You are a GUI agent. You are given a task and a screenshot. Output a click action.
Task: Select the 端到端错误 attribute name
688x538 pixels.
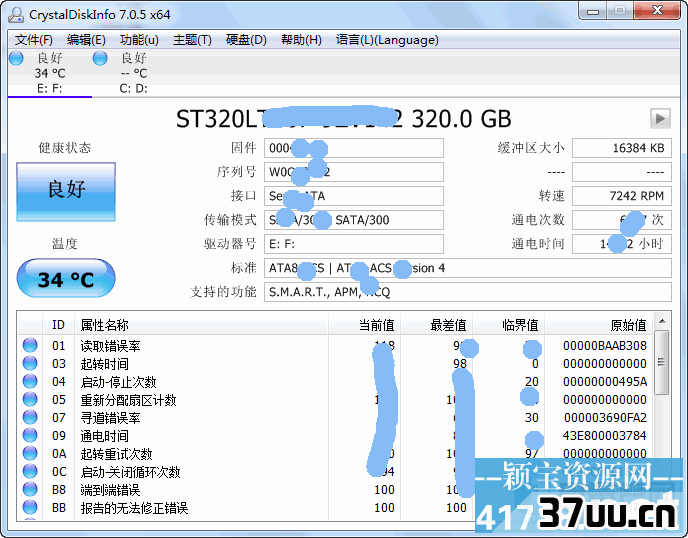(x=110, y=490)
